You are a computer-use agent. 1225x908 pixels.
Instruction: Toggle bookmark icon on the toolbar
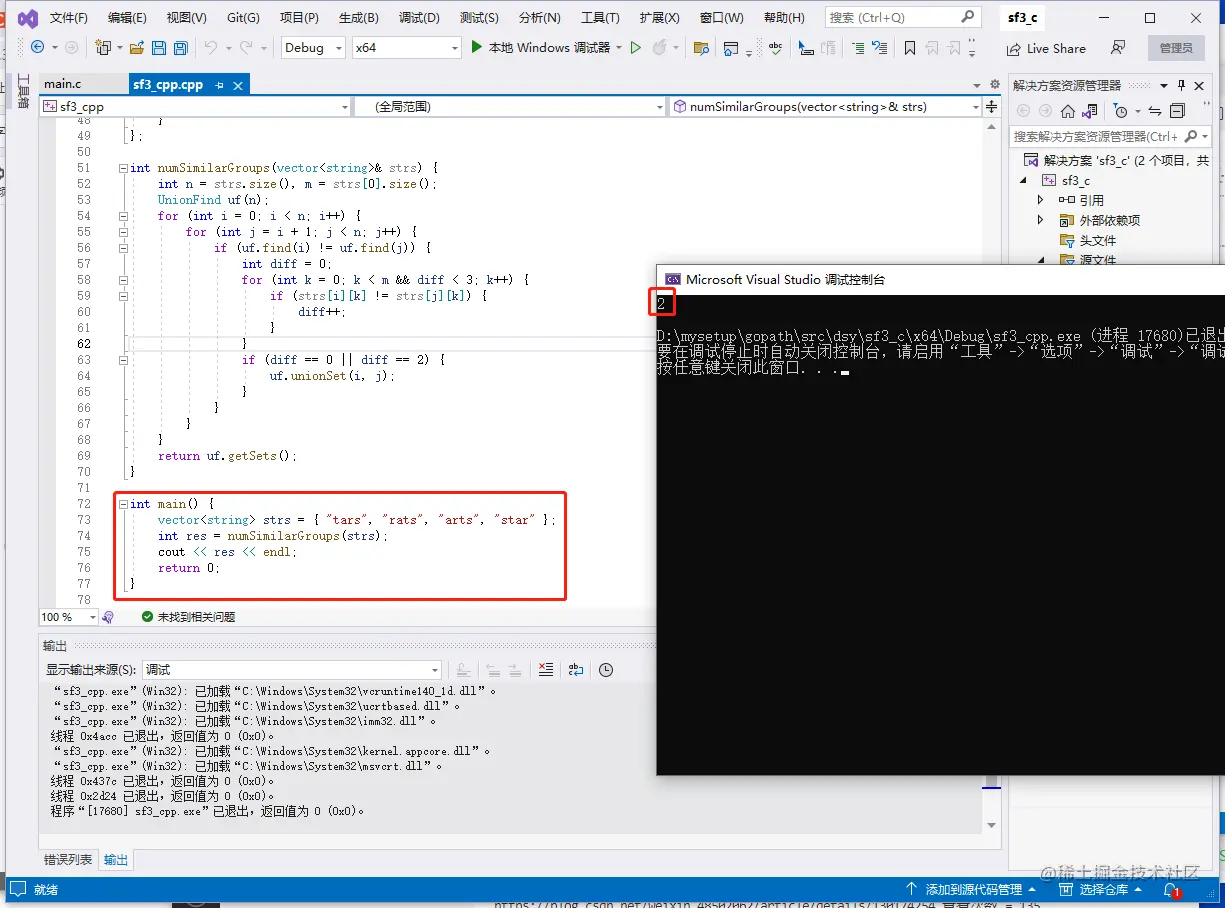(x=910, y=48)
